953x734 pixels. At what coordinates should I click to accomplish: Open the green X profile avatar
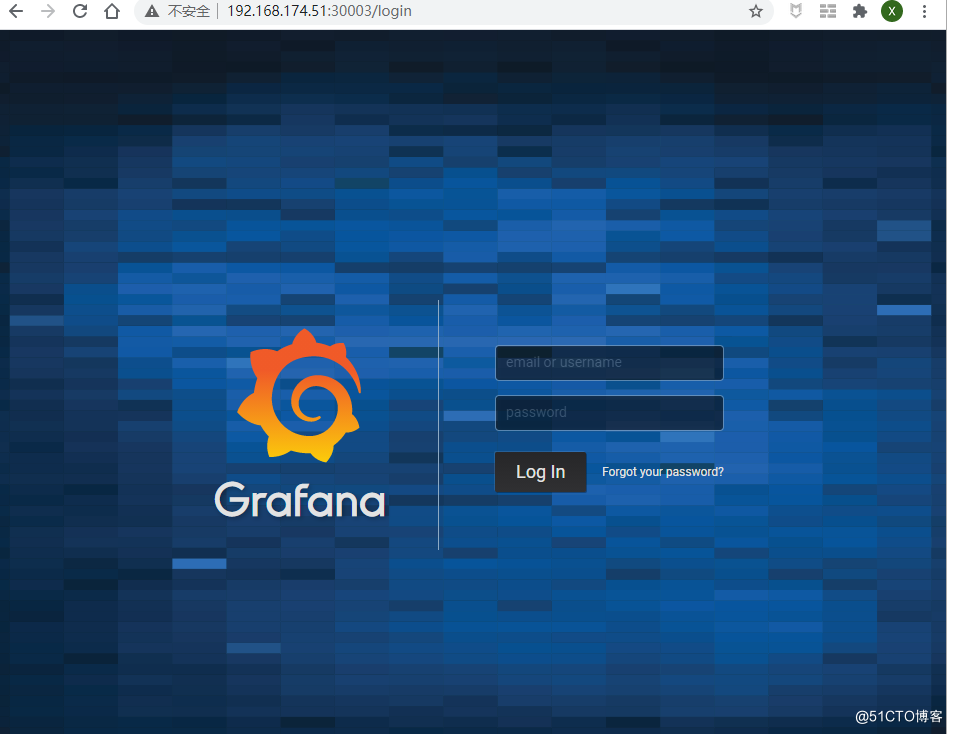pyautogui.click(x=892, y=11)
